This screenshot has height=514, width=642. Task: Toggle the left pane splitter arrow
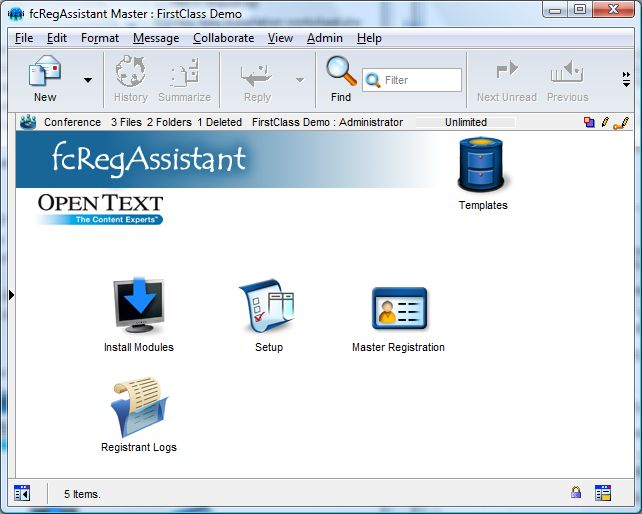point(11,294)
